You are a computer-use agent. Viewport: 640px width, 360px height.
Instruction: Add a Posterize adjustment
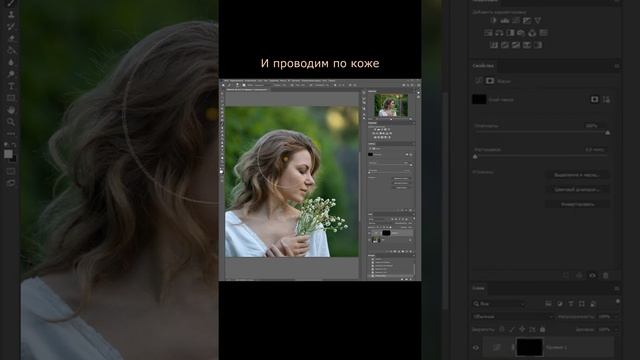click(x=505, y=45)
